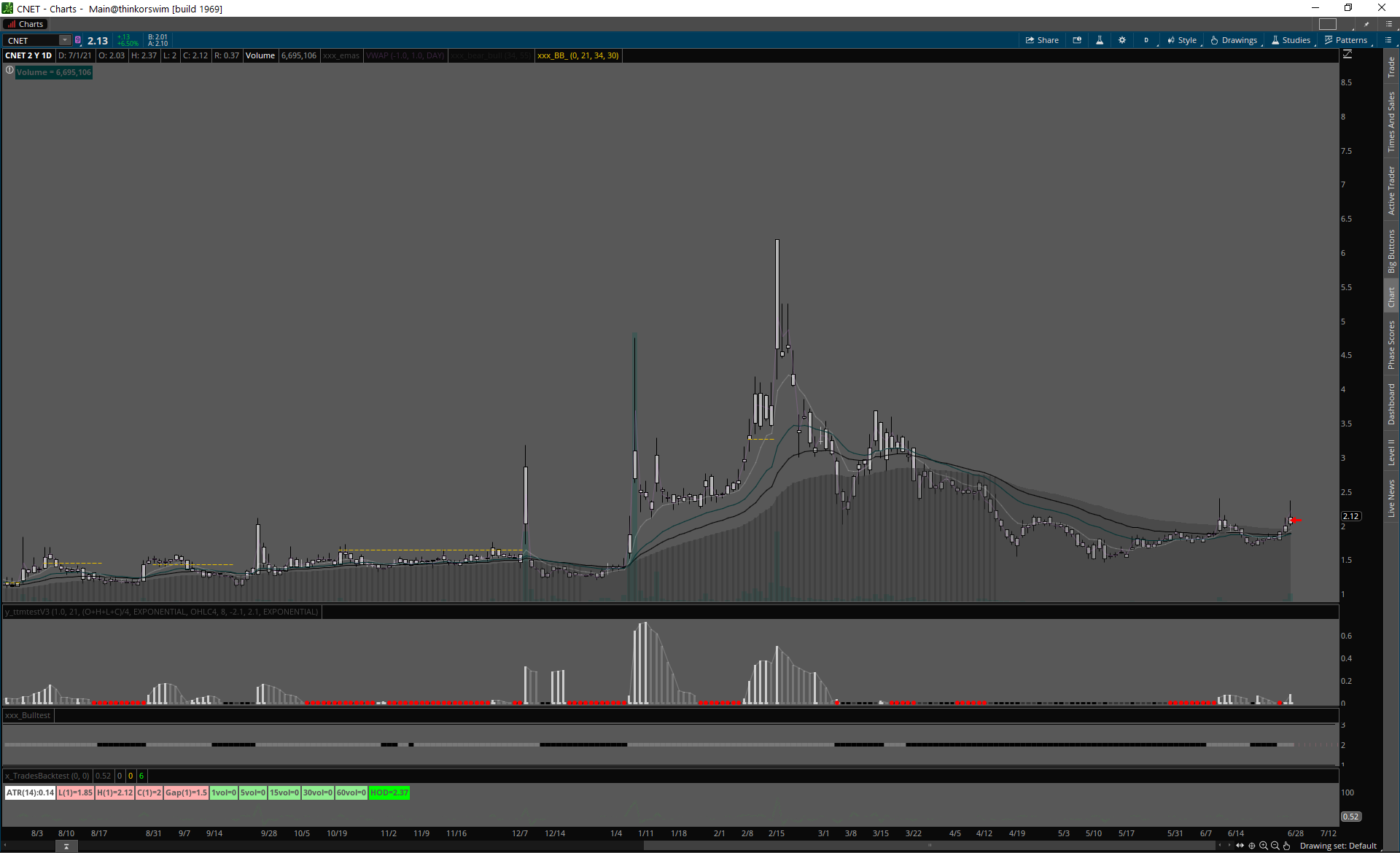Click the zoom in magnifier icon

click(x=1264, y=846)
